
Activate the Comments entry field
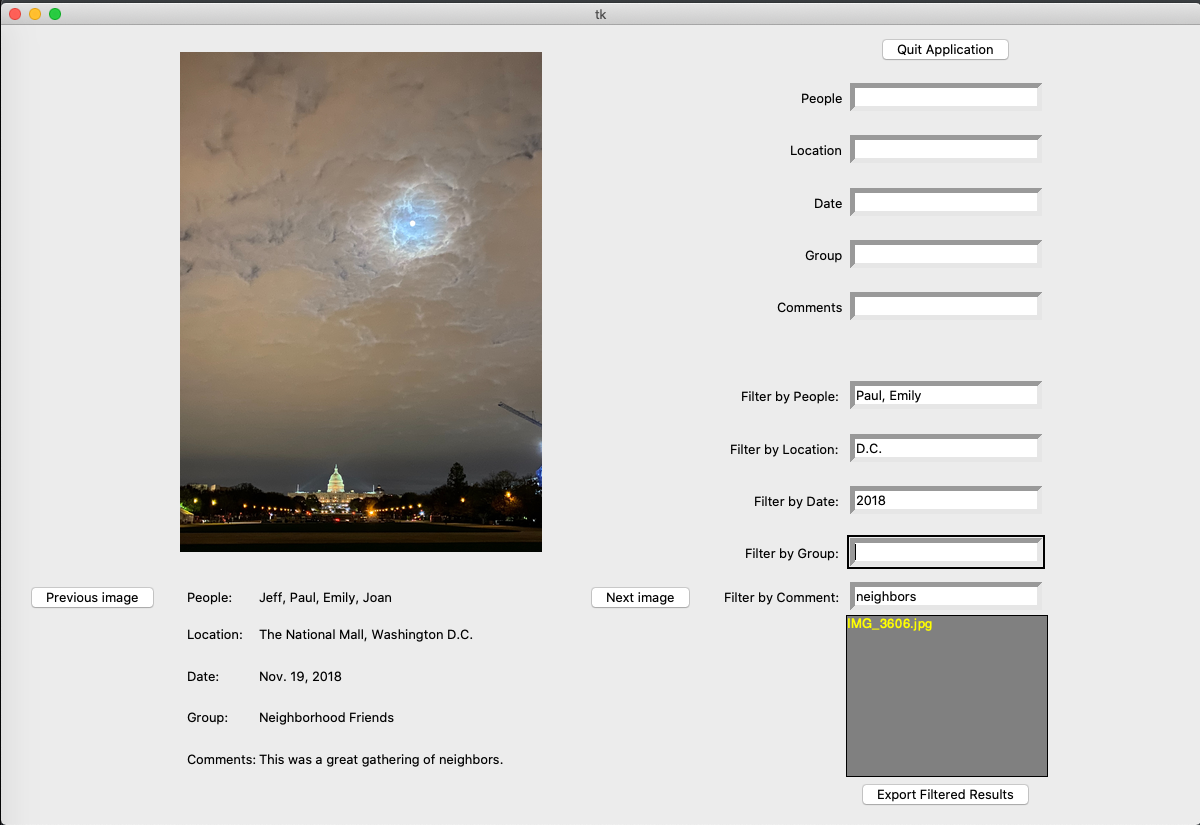coord(946,306)
